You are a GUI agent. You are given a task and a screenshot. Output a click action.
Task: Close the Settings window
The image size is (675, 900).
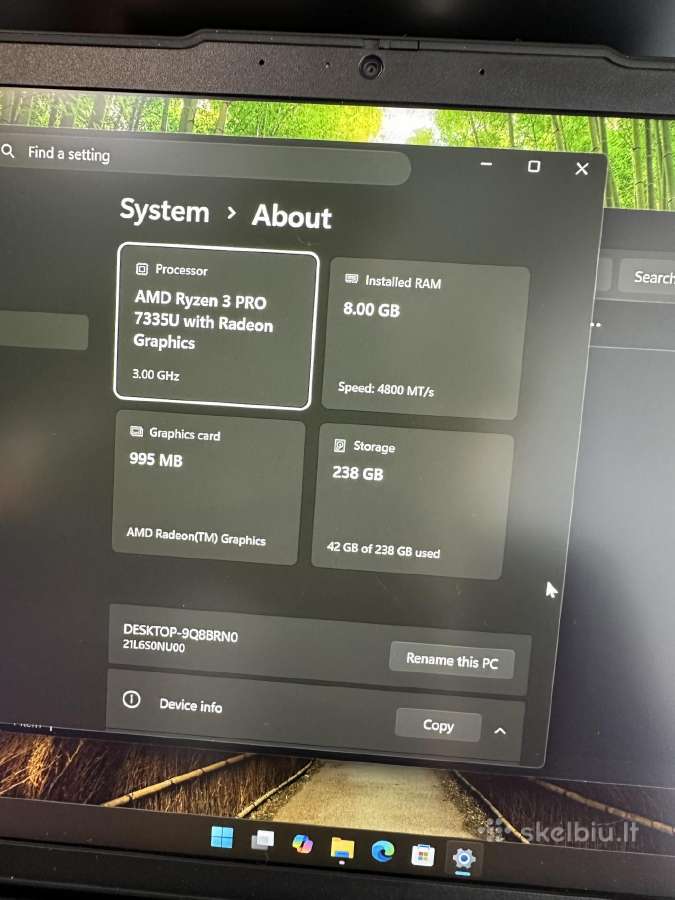tap(582, 169)
